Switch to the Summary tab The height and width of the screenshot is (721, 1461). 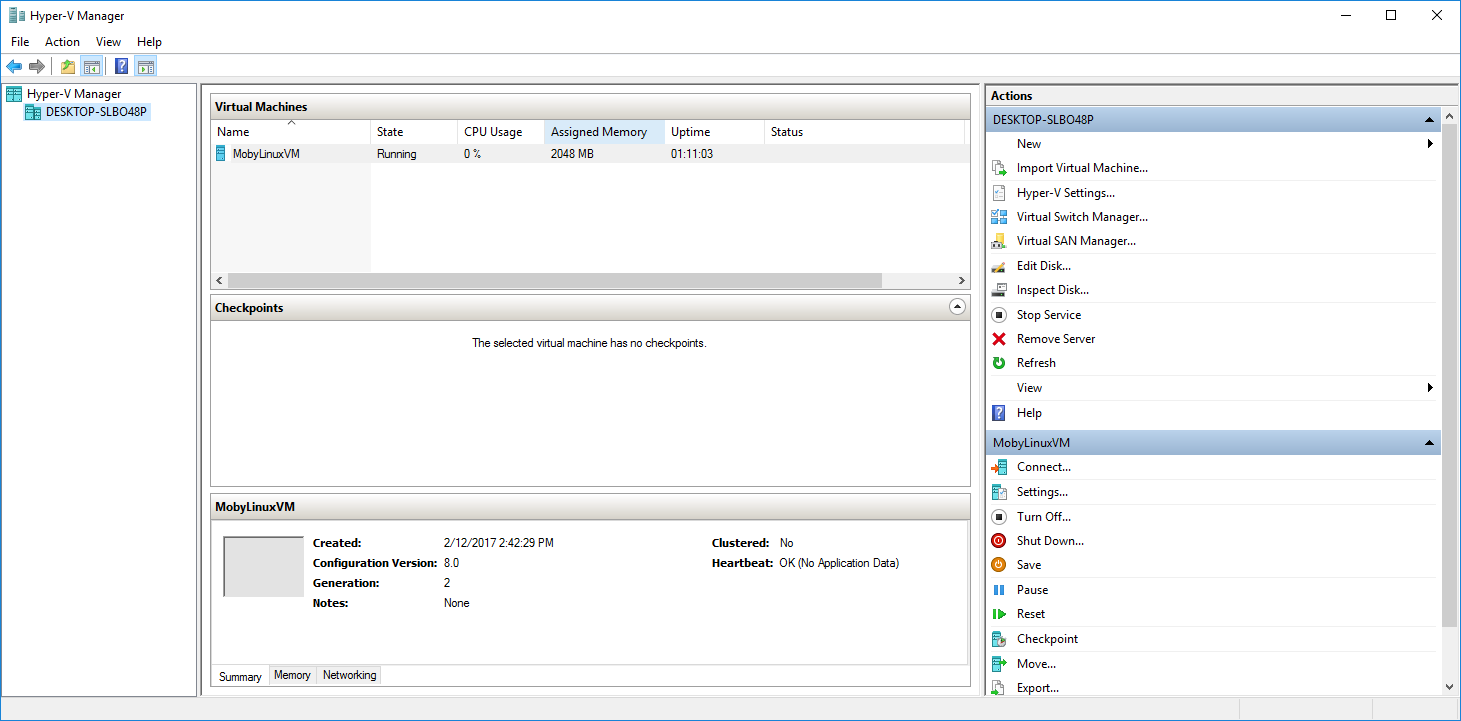pos(241,676)
